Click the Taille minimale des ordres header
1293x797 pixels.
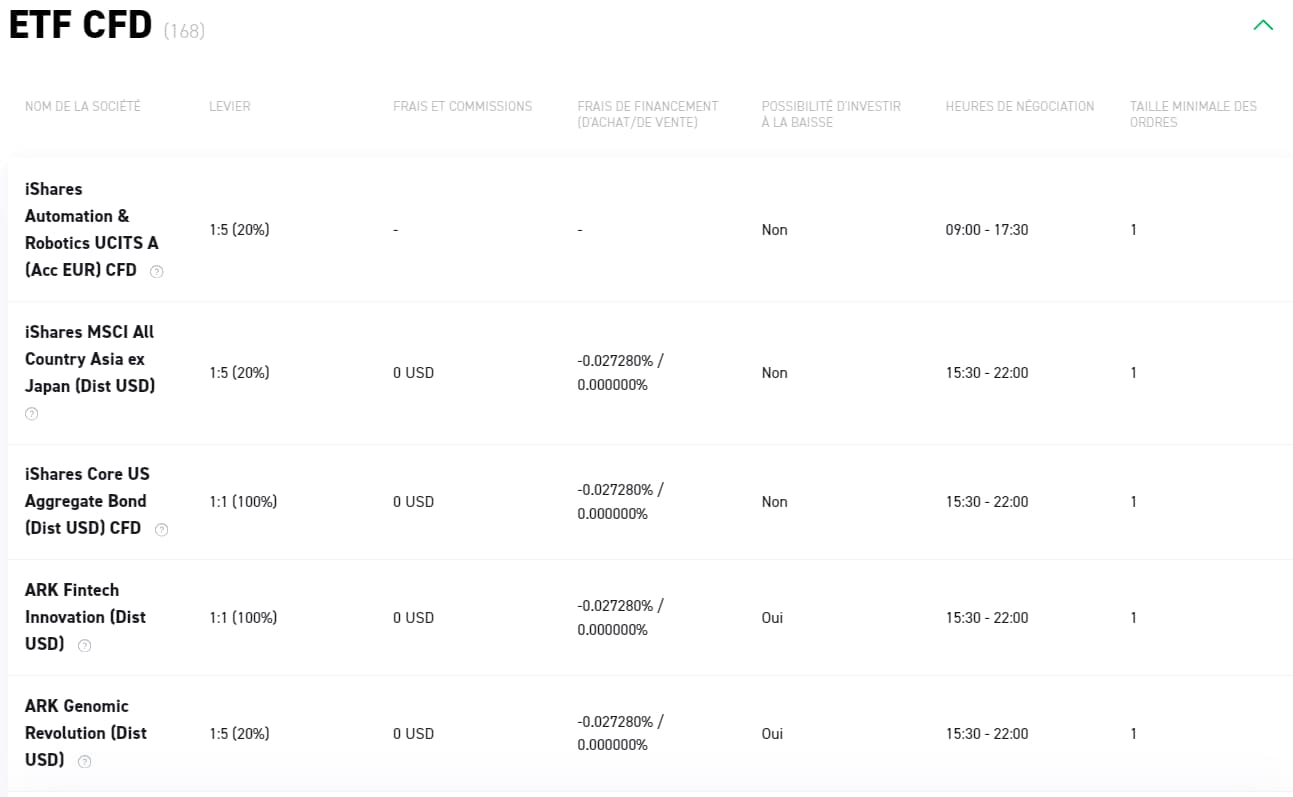pyautogui.click(x=1192, y=114)
